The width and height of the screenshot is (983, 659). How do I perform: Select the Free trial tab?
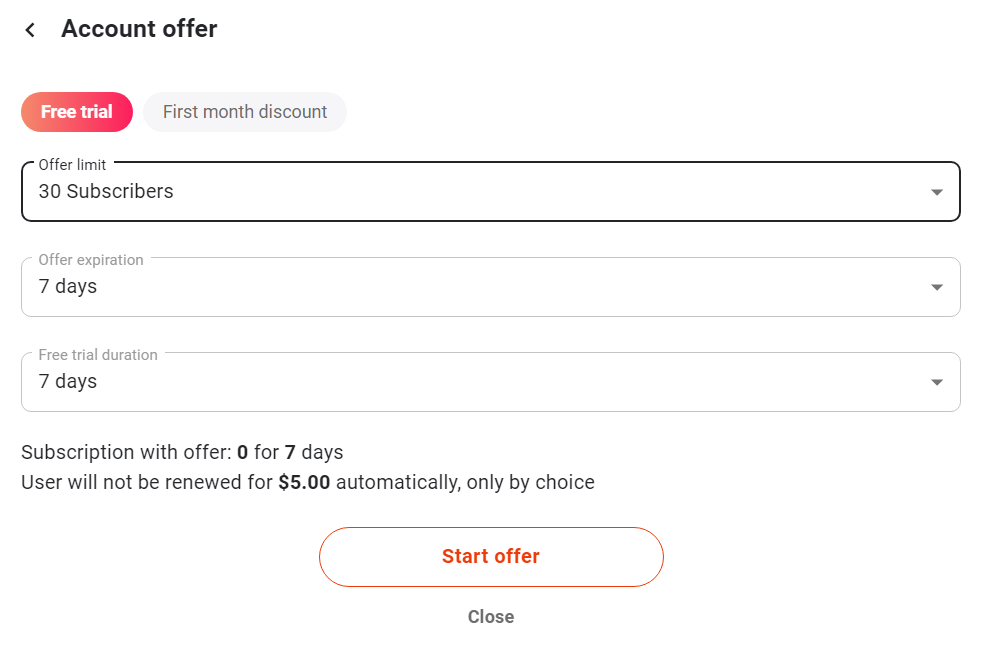point(77,112)
